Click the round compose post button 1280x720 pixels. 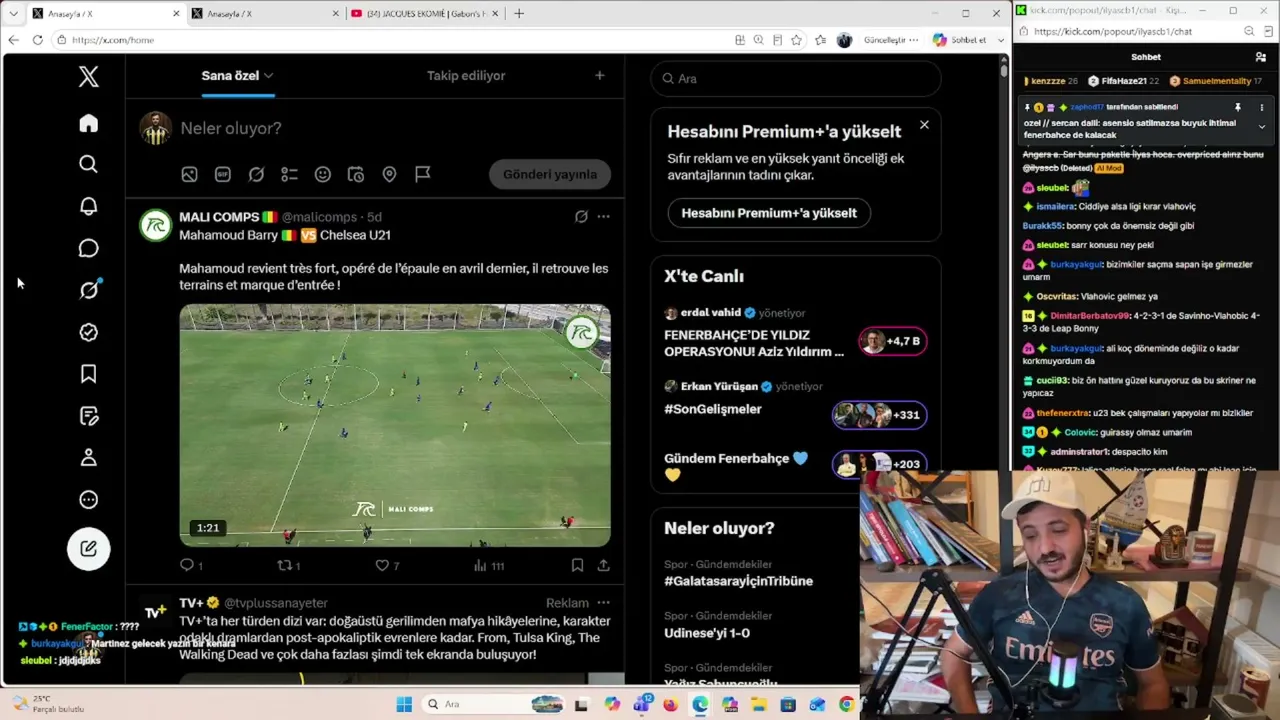pos(89,548)
